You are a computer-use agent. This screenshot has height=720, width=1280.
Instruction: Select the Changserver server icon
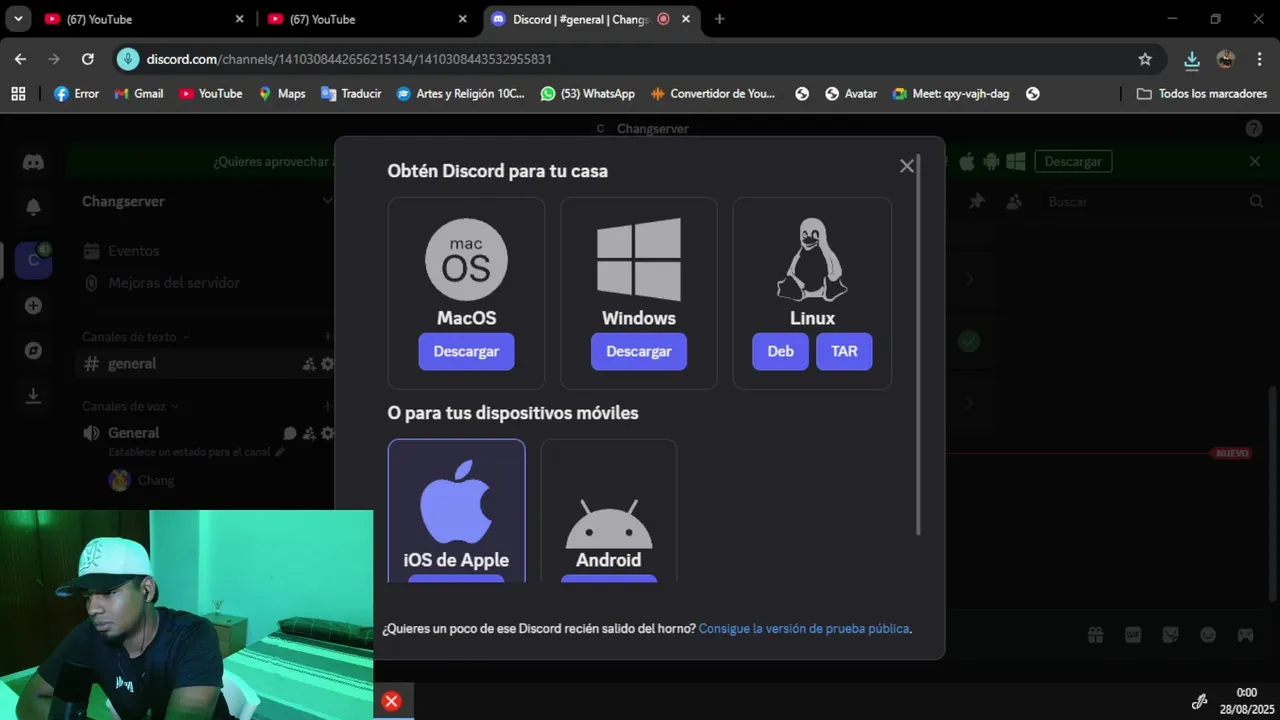(33, 260)
